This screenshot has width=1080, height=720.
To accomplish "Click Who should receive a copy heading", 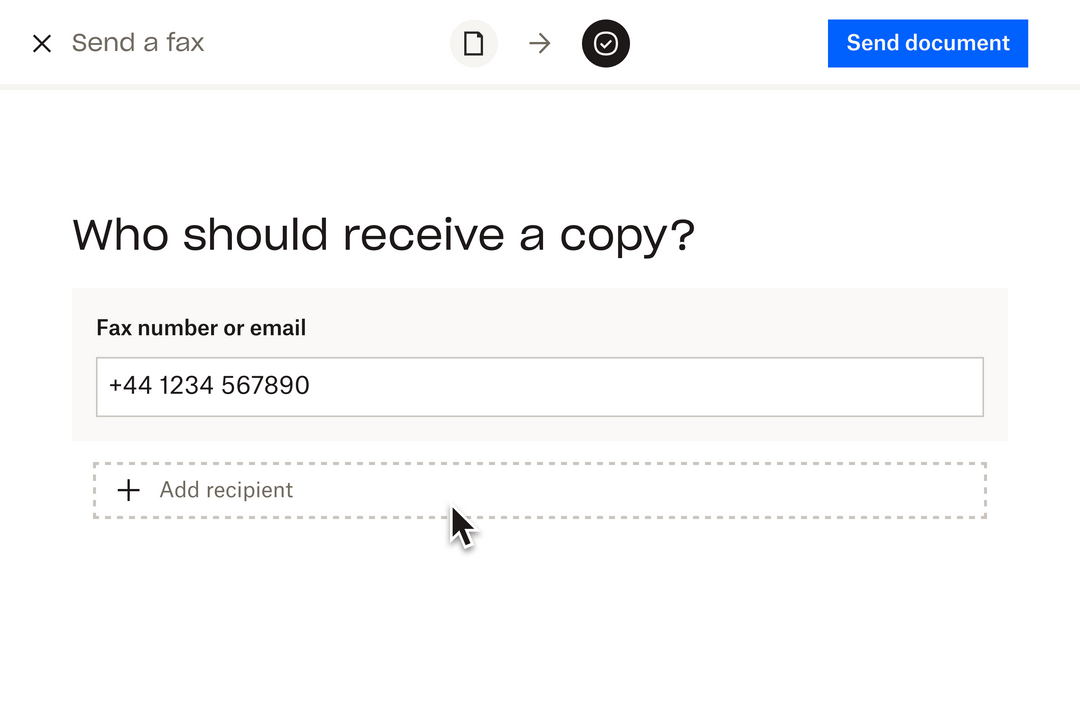I will (383, 234).
